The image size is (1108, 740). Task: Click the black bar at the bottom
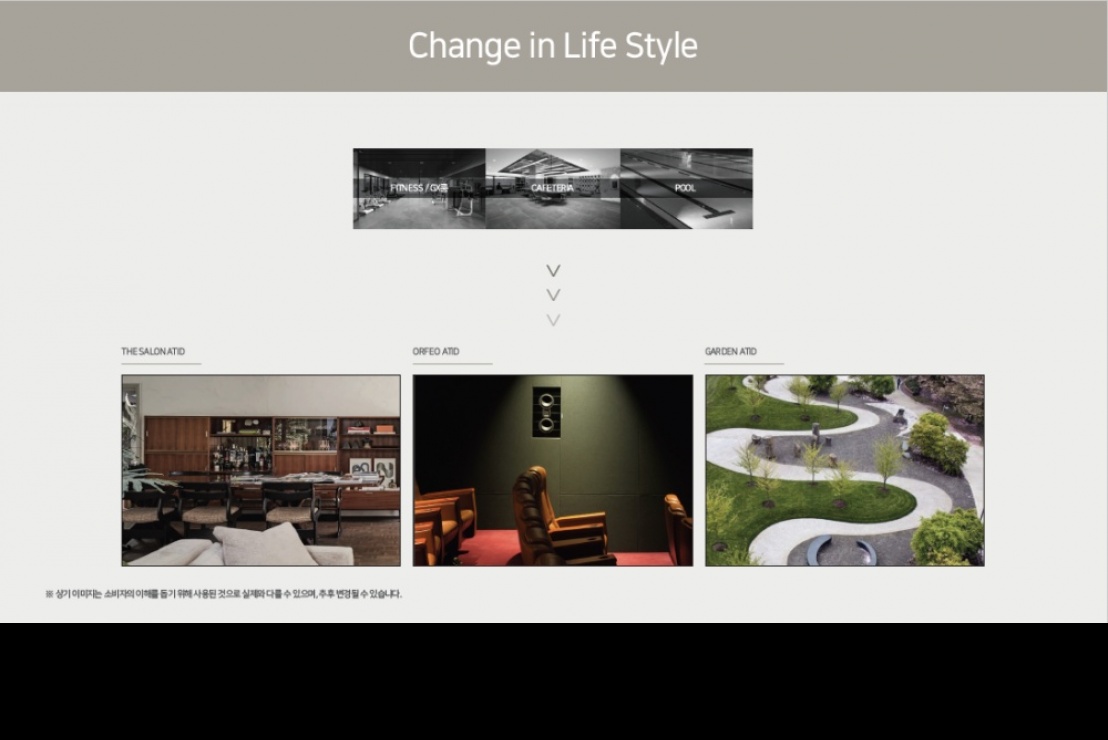click(x=553, y=682)
